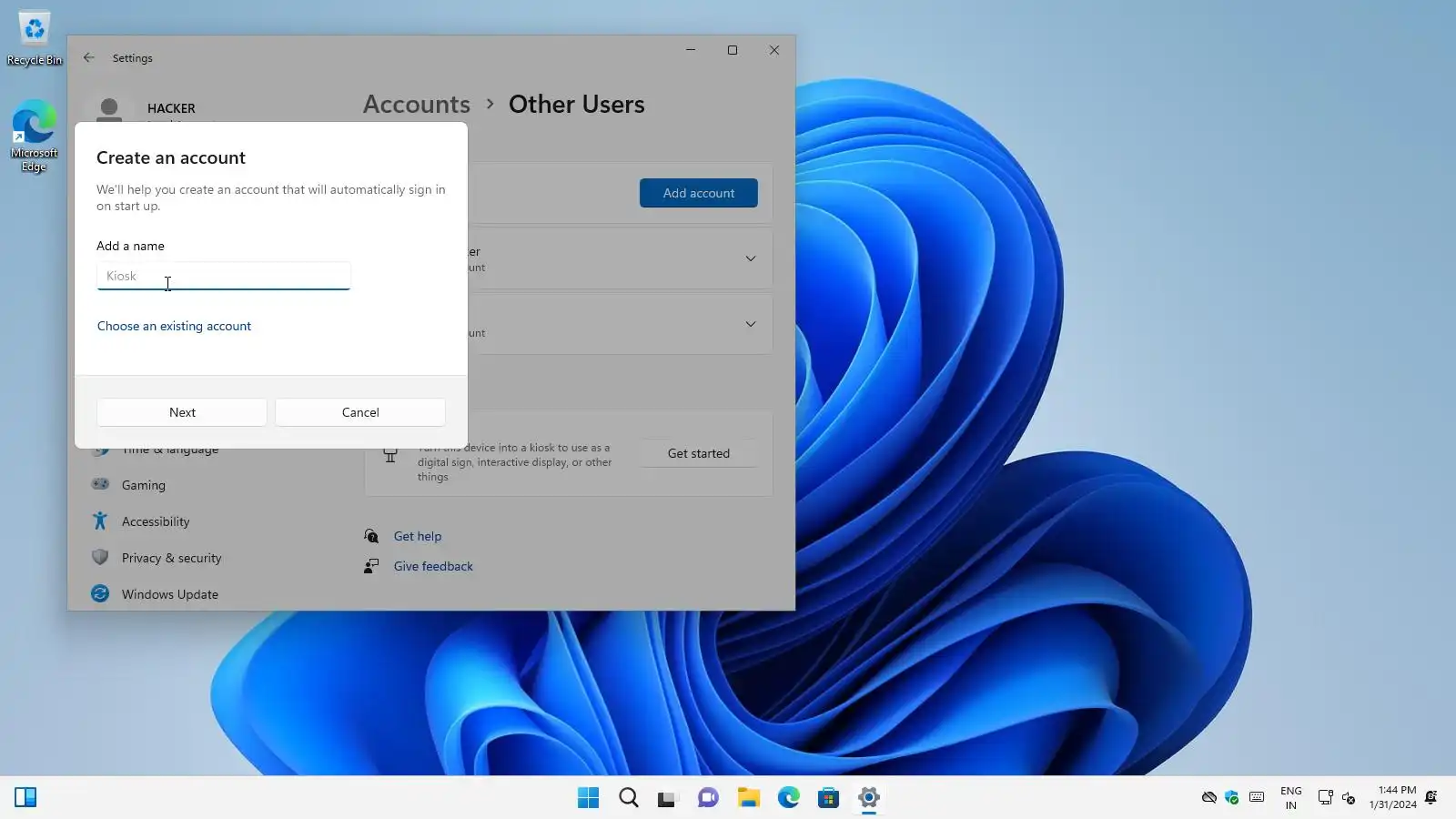Click Next in Create an account dialog
This screenshot has width=1456, height=819.
182,412
